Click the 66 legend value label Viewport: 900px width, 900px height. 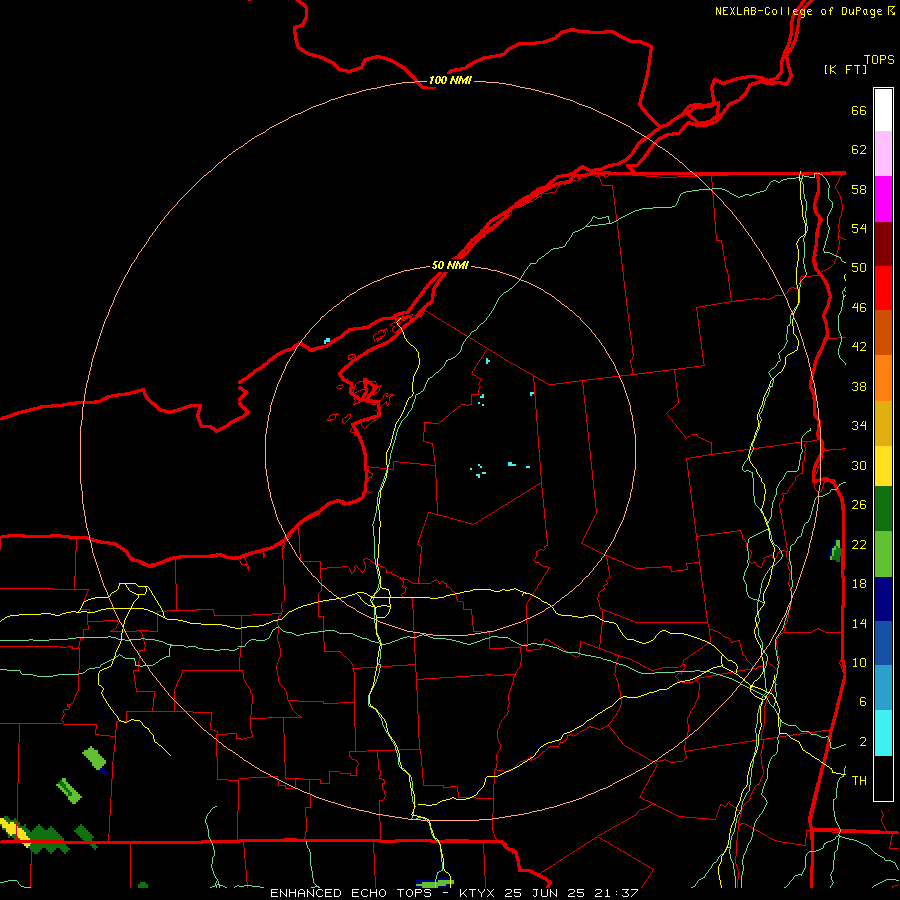click(859, 110)
